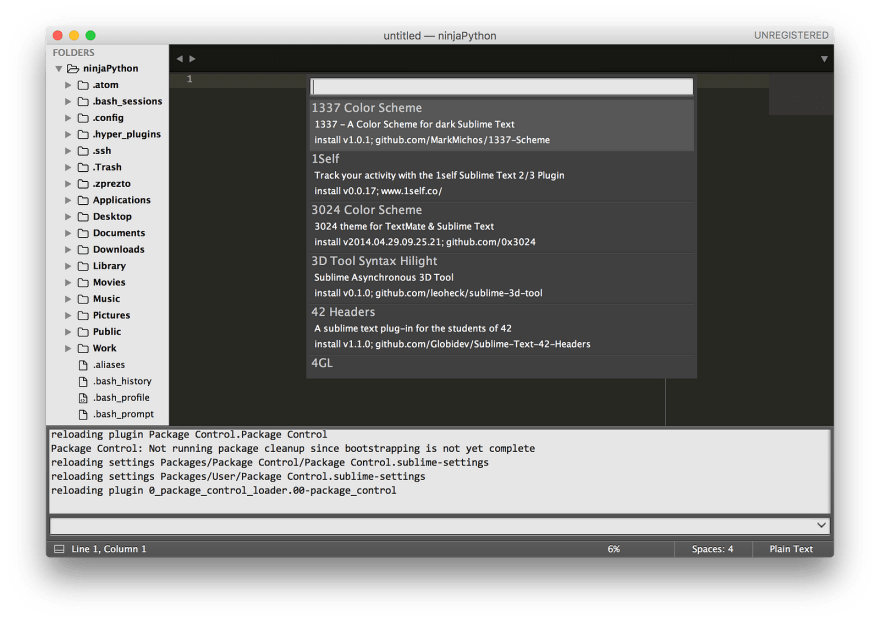Click the Pictures folder icon
Image resolution: width=880 pixels, height=623 pixels.
tap(83, 315)
